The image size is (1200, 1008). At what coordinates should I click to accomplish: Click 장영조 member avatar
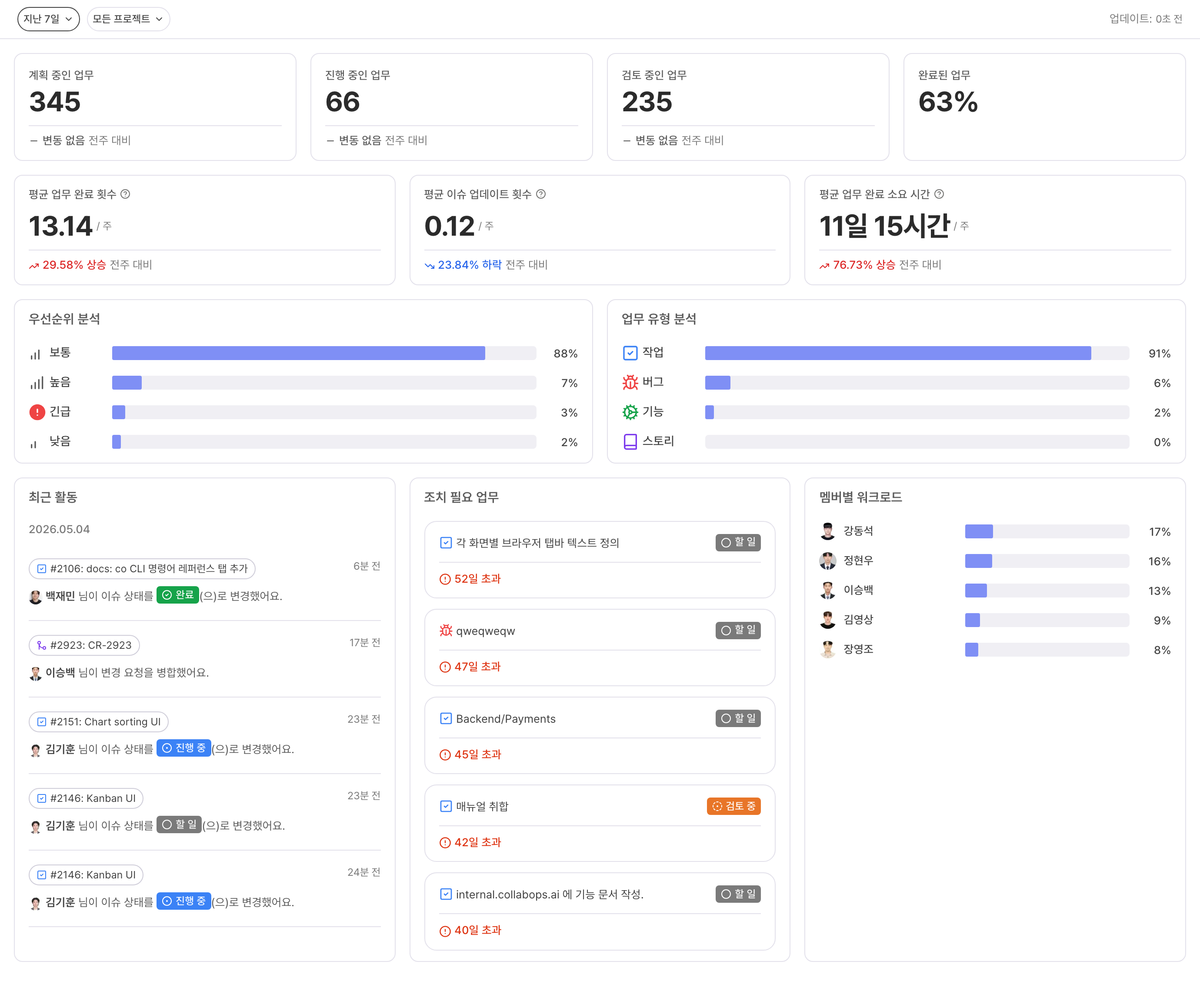827,650
